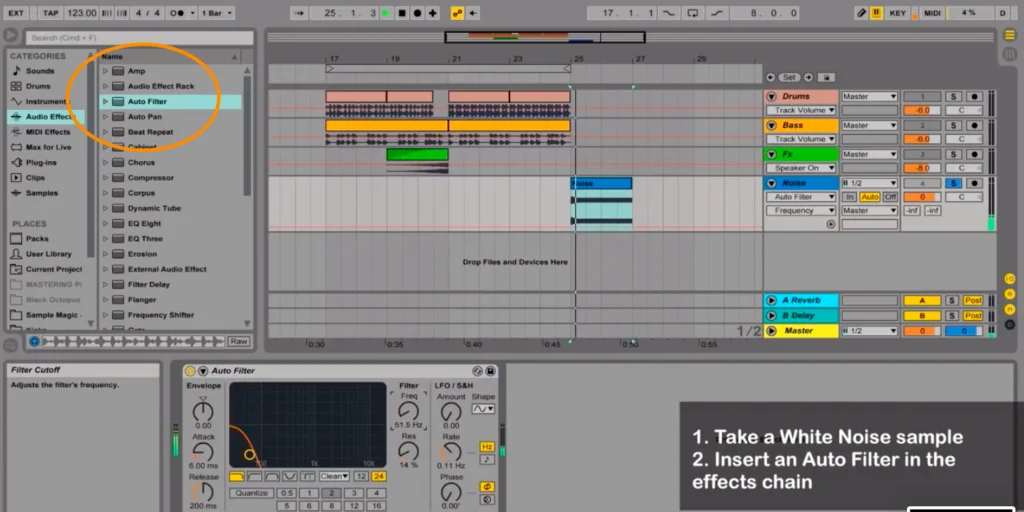Click the browser search field
Screen dimensions: 1024x512
point(139,38)
